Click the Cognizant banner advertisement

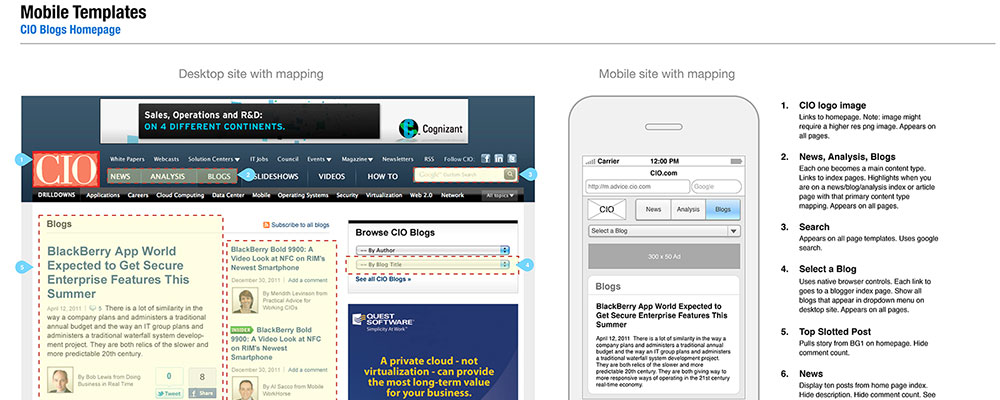(x=284, y=121)
